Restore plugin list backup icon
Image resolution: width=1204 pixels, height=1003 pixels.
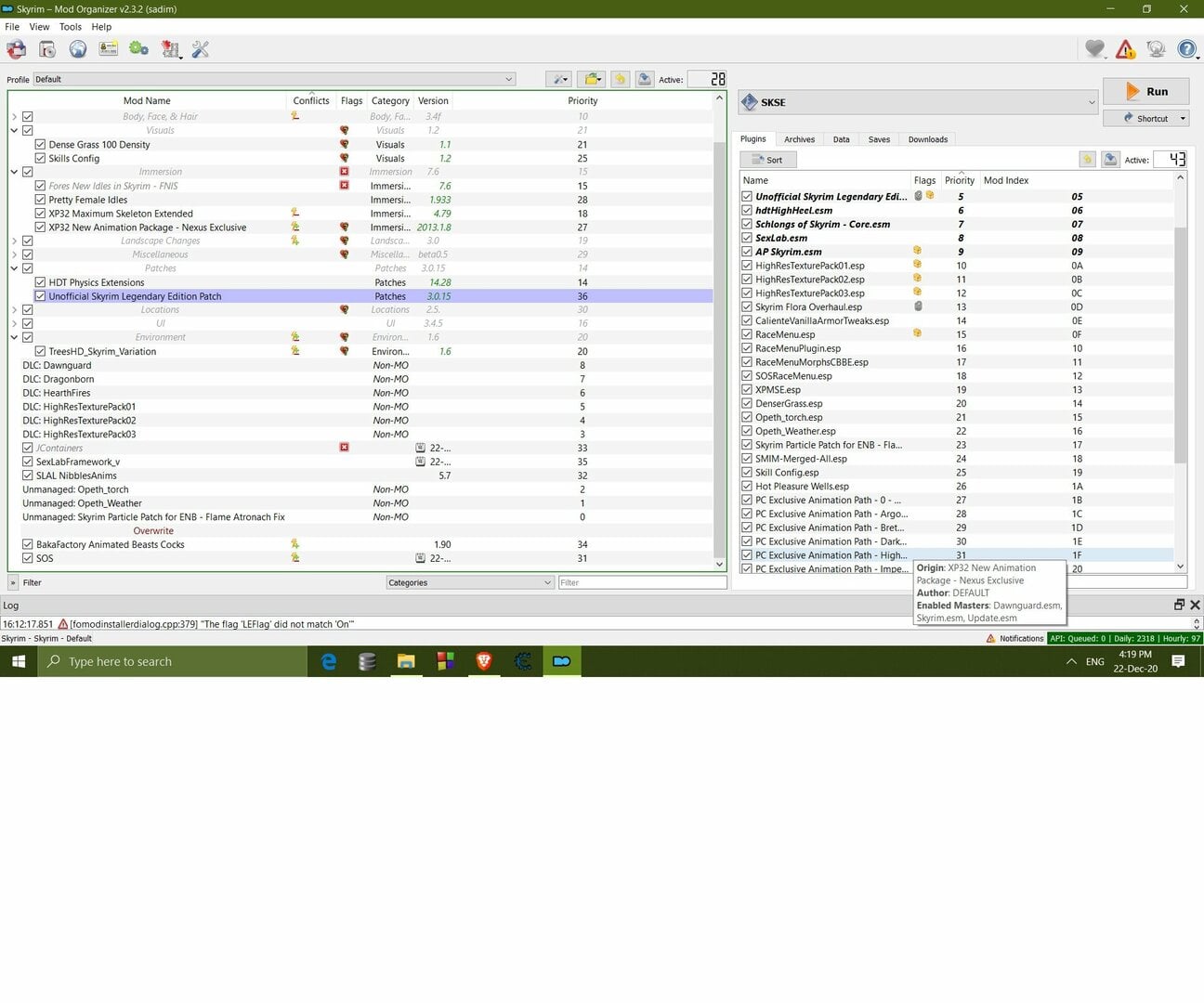(1087, 160)
